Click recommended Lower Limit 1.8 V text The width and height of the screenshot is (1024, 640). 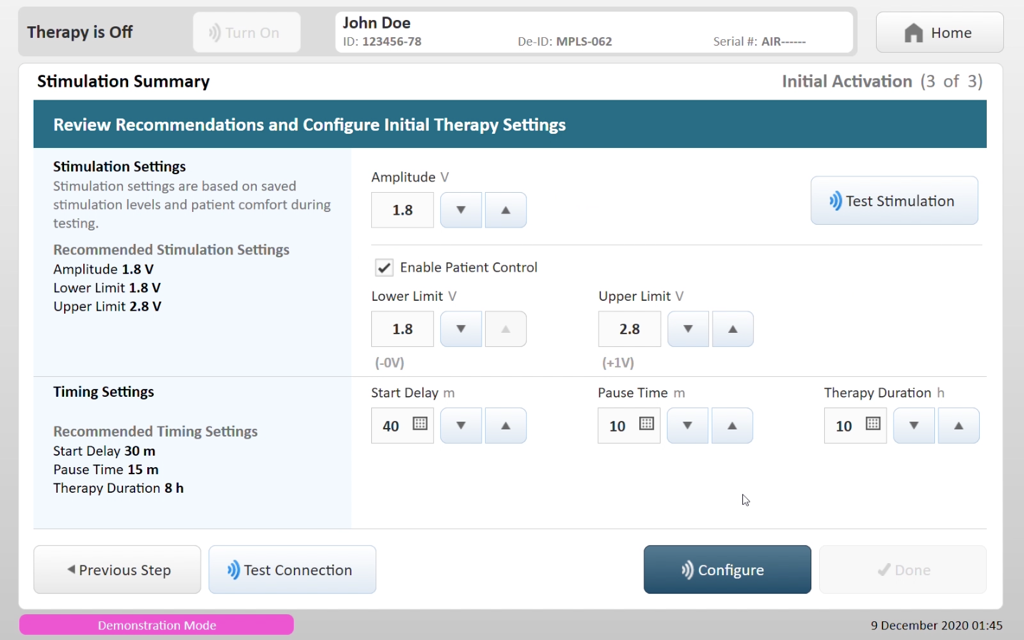(107, 288)
